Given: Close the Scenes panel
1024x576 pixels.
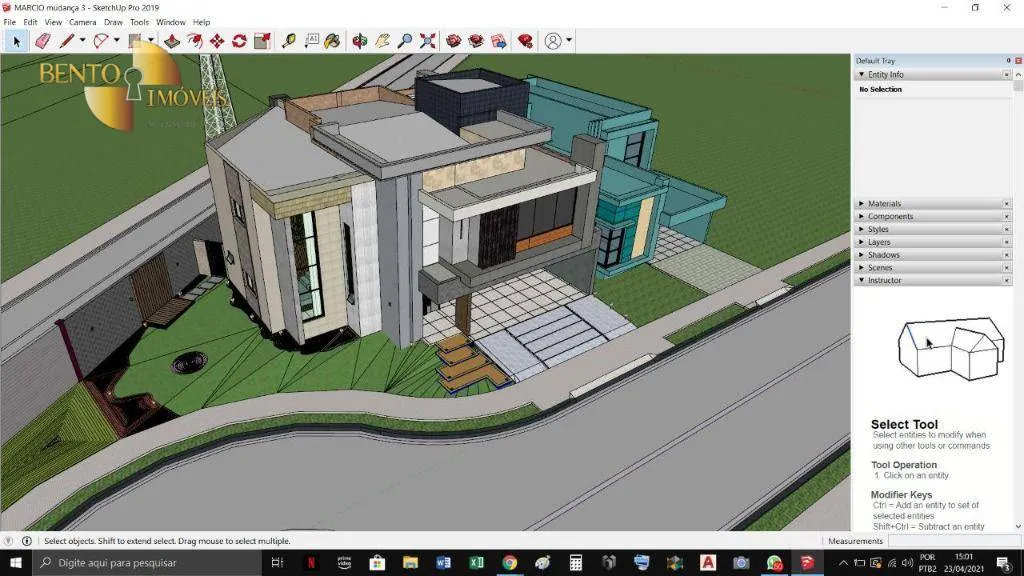Looking at the screenshot, I should point(1006,268).
